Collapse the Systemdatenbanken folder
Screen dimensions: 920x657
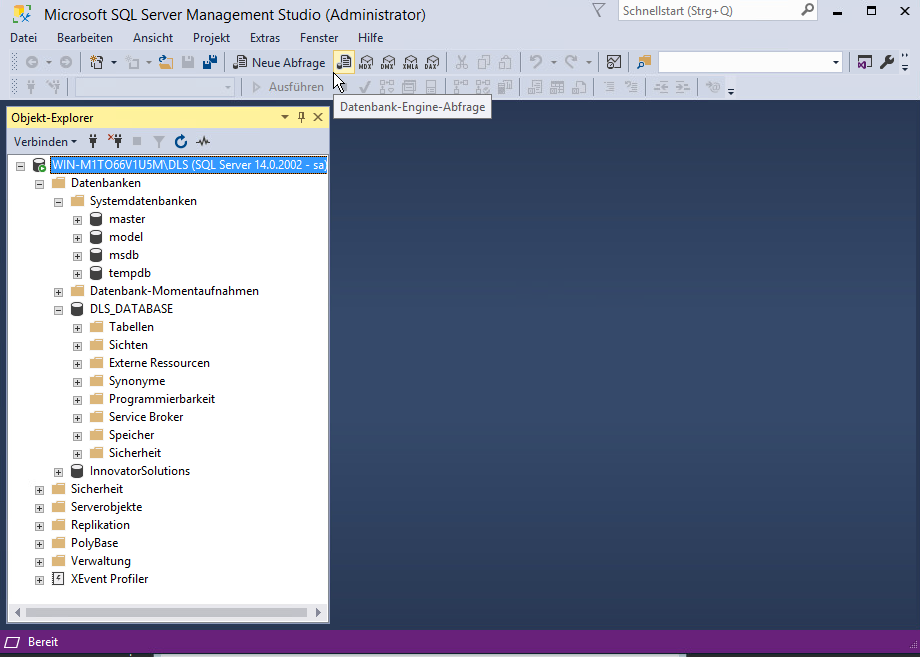click(59, 201)
